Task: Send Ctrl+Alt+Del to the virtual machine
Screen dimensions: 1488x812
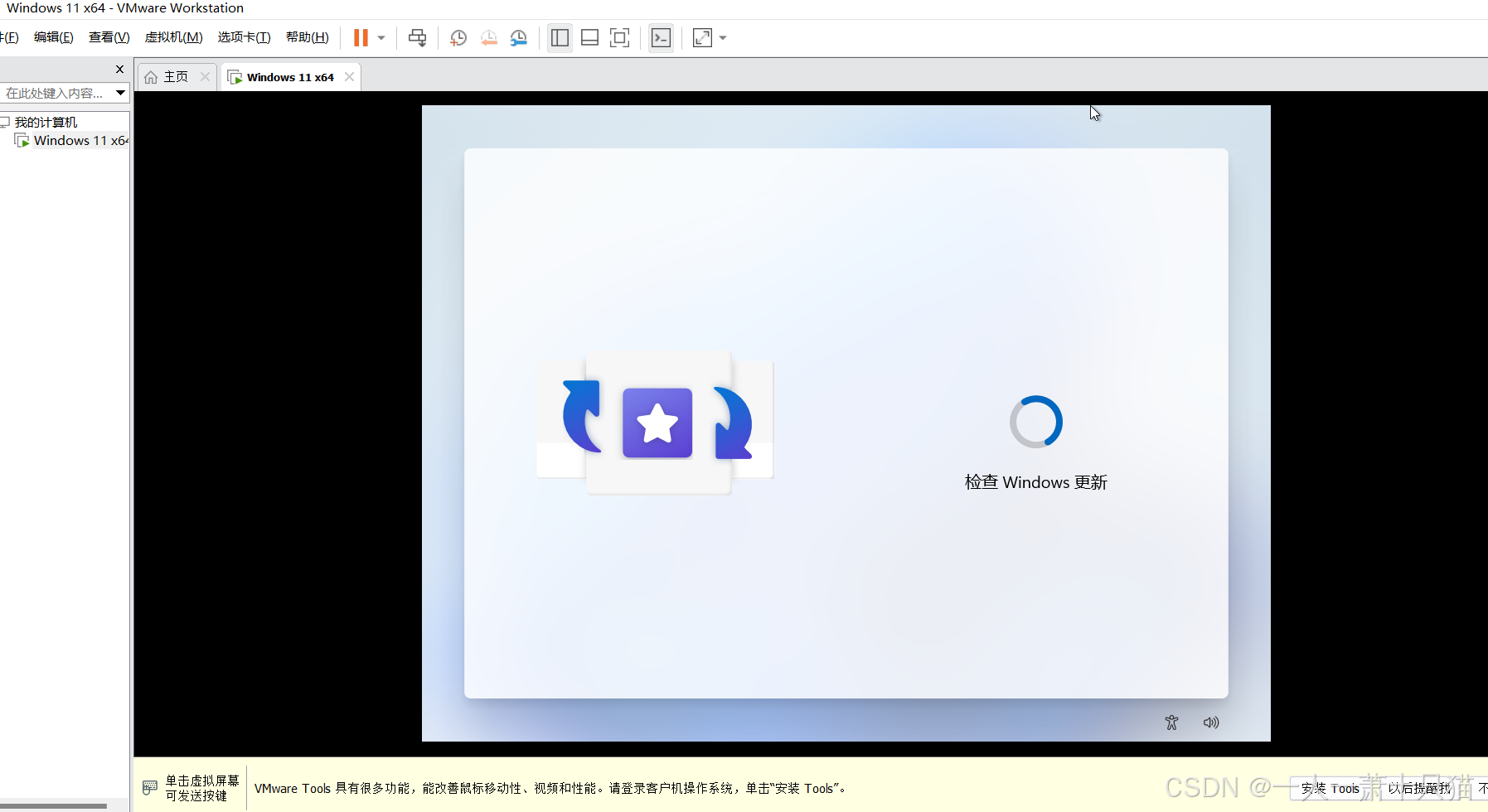Action: (418, 37)
